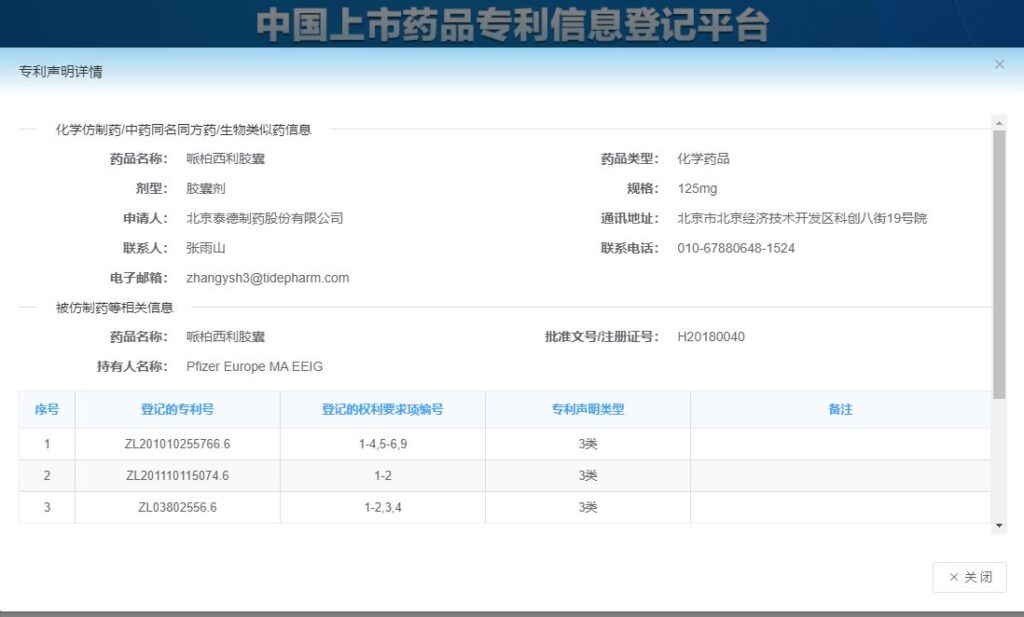Click claim numbers 1-2,3,4 cell
The height and width of the screenshot is (617, 1024).
pyautogui.click(x=383, y=507)
